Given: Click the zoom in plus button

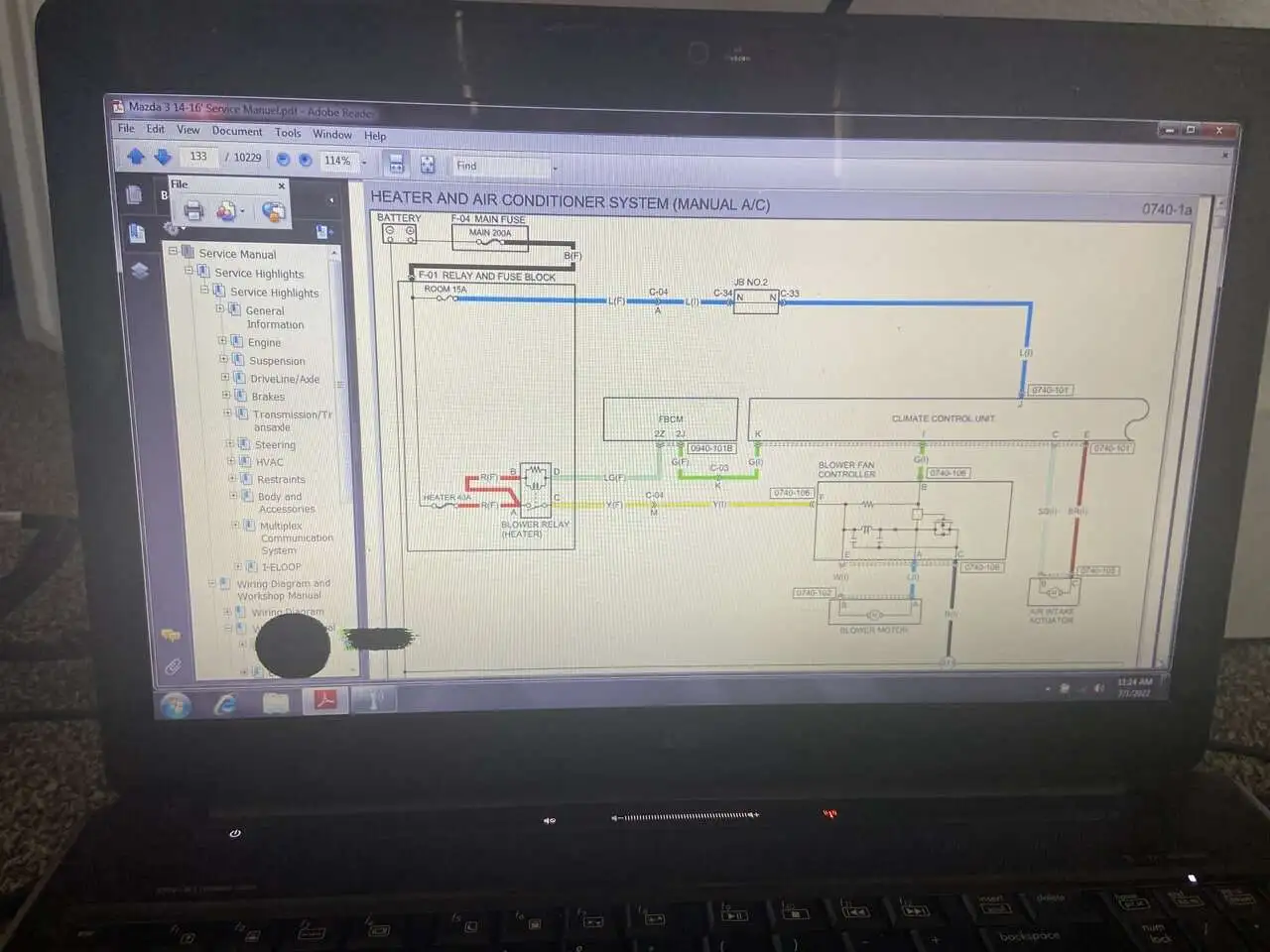Looking at the screenshot, I should tap(306, 160).
